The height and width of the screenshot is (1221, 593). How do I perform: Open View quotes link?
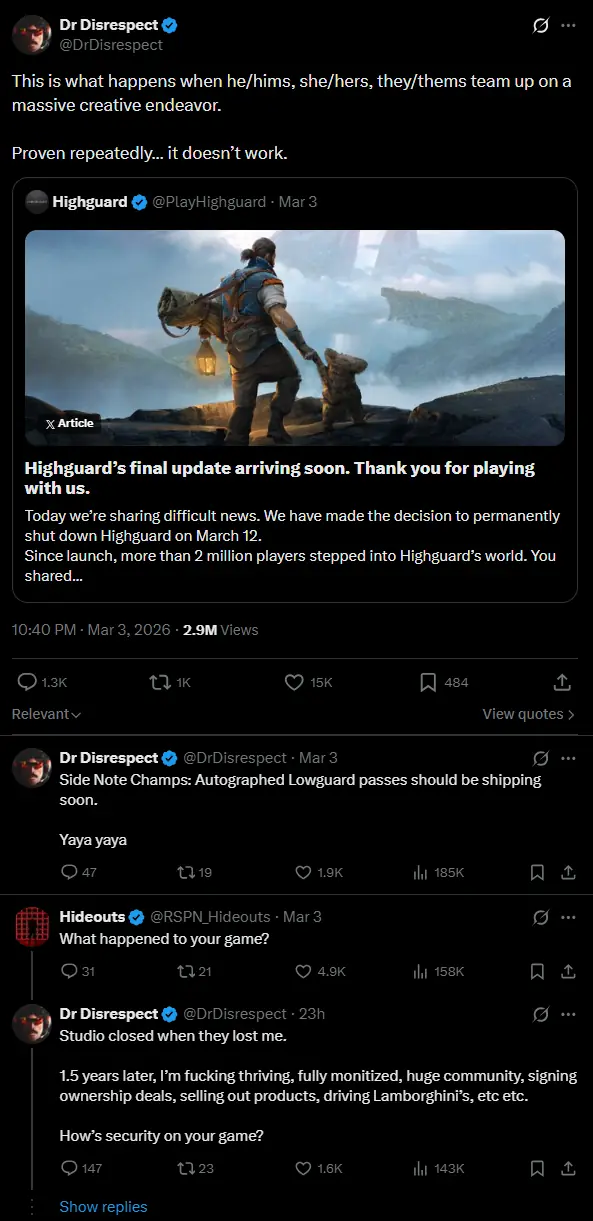point(529,714)
